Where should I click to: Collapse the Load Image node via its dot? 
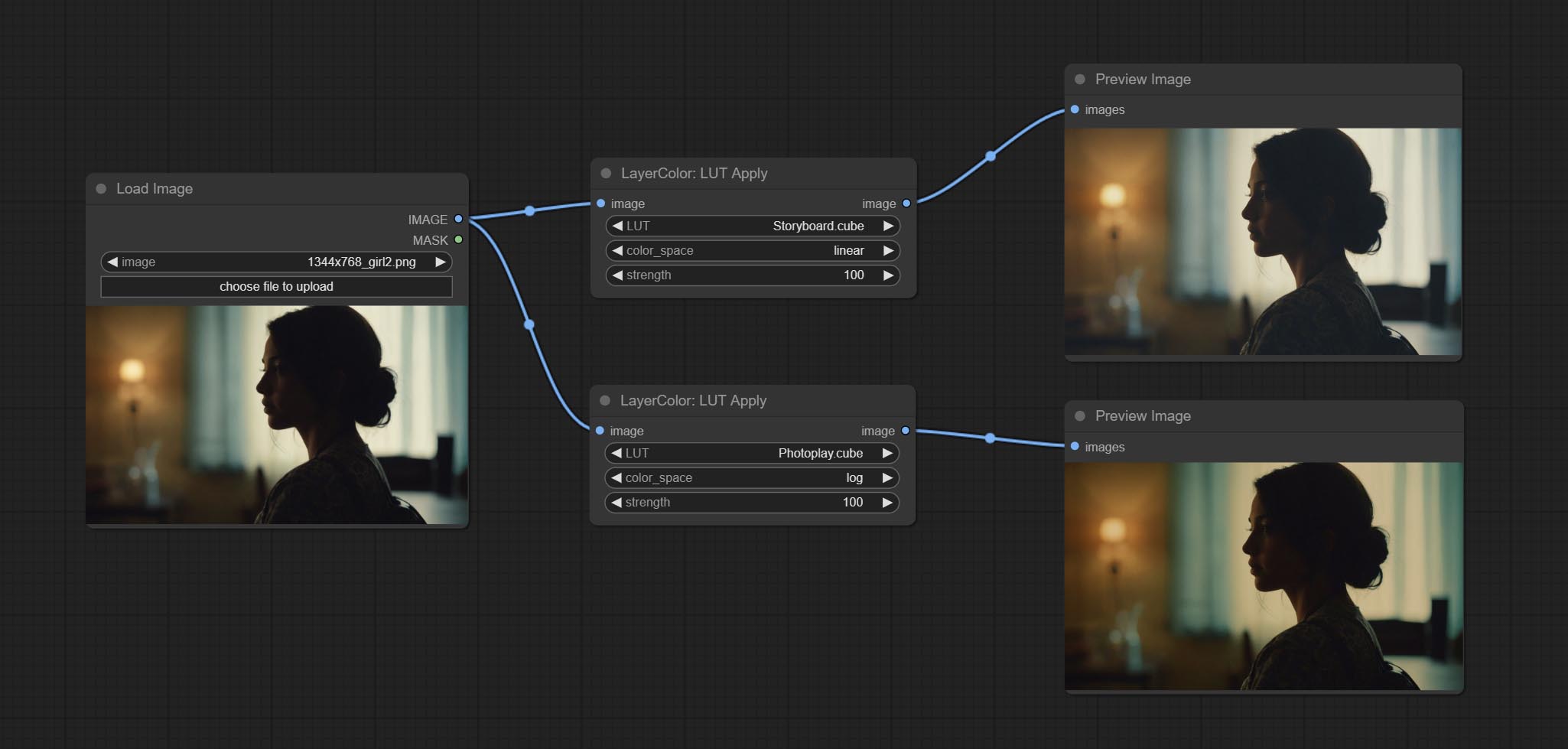(101, 189)
